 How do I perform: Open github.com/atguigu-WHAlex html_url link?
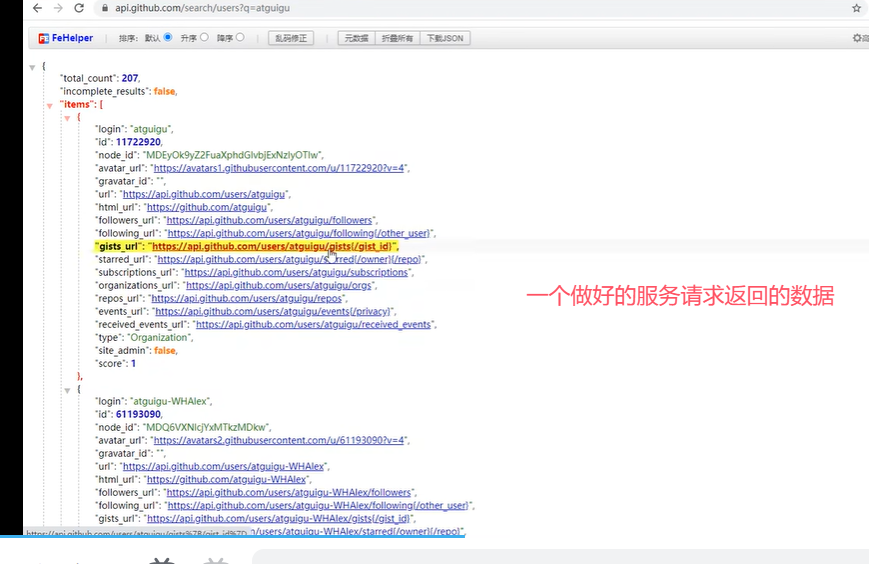(x=226, y=479)
